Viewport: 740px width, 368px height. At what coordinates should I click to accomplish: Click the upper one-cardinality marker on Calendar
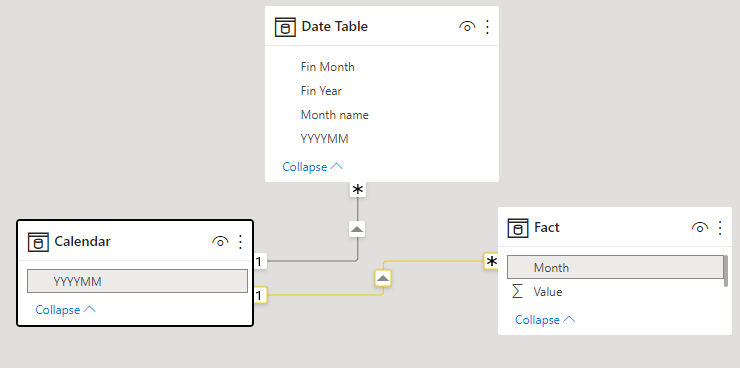[260, 261]
